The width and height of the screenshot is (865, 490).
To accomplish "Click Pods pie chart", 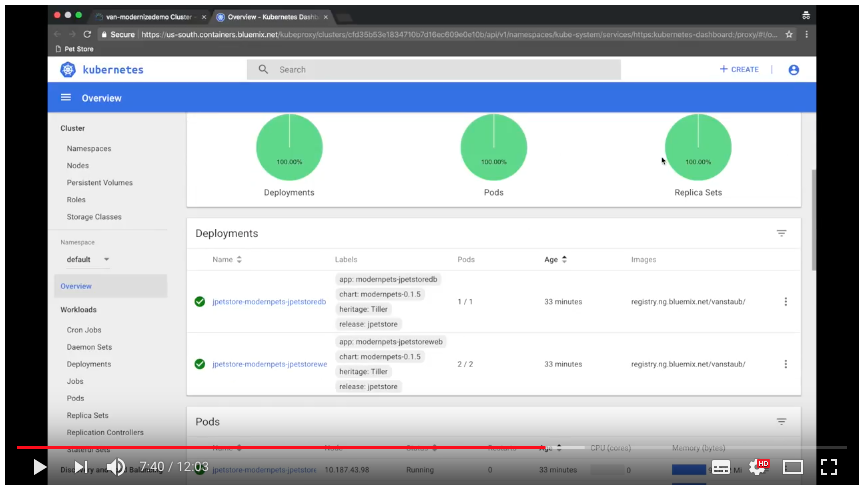I will (494, 147).
